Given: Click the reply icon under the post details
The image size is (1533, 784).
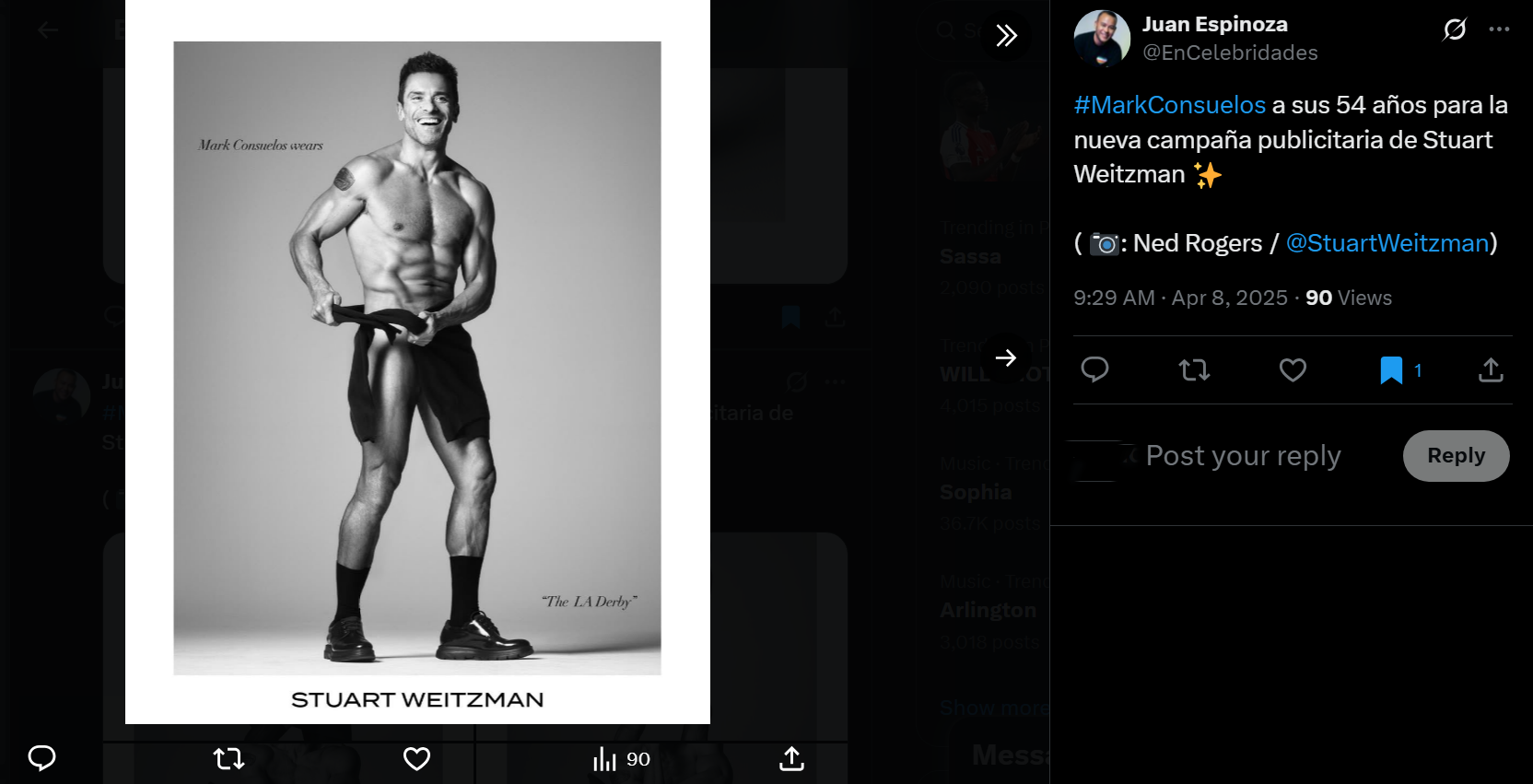Looking at the screenshot, I should pos(1094,370).
